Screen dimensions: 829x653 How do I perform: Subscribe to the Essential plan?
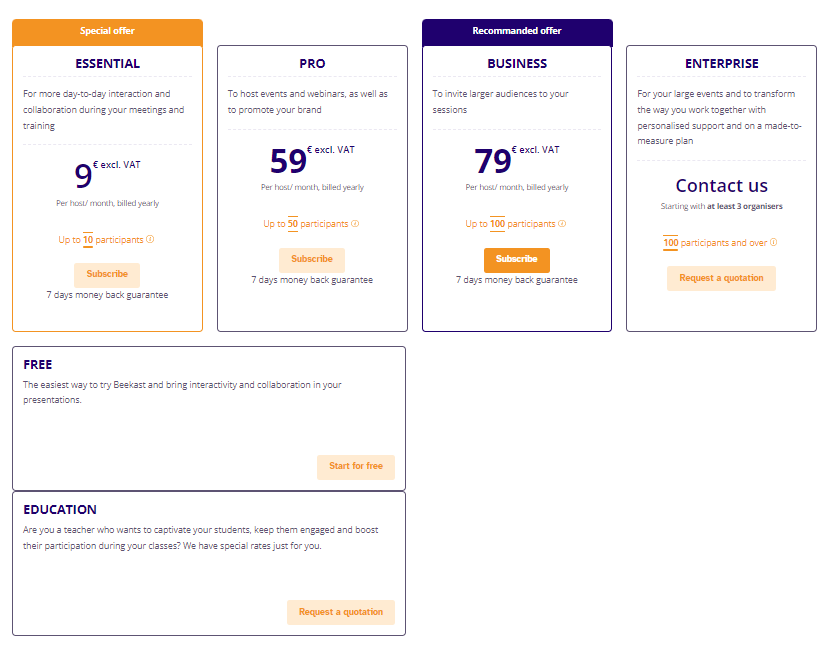tap(107, 274)
